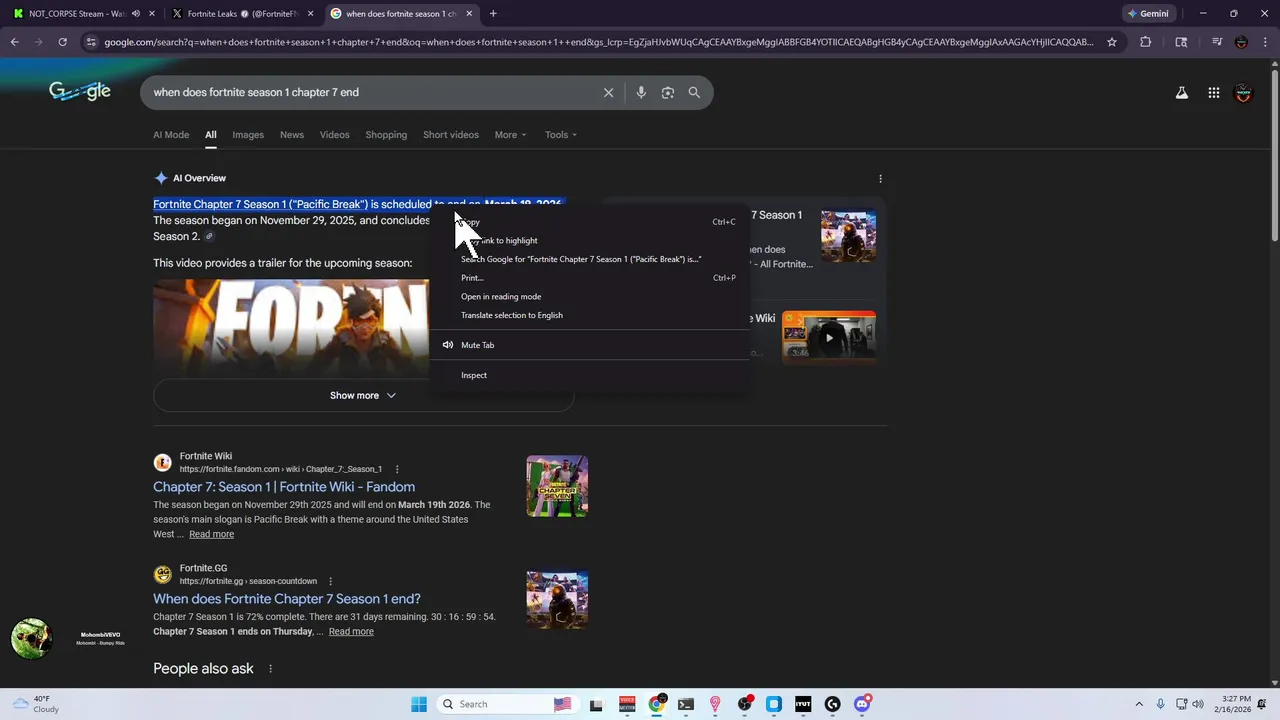Select Copy in the context menu
Image resolution: width=1280 pixels, height=720 pixels.
[590, 222]
